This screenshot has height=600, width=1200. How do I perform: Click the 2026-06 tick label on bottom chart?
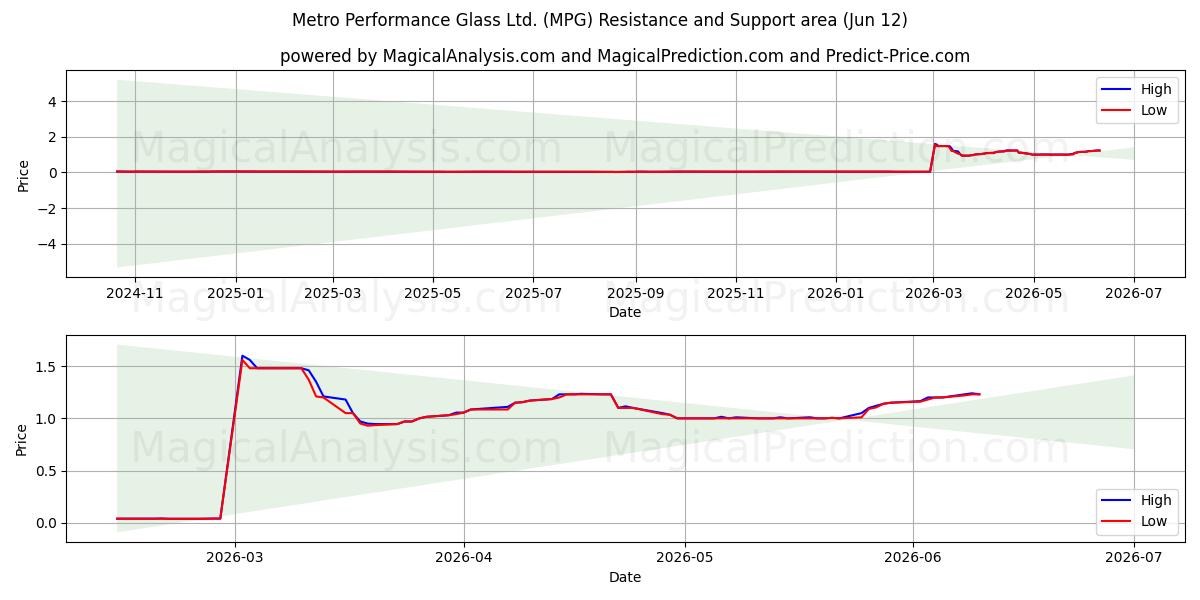click(914, 558)
